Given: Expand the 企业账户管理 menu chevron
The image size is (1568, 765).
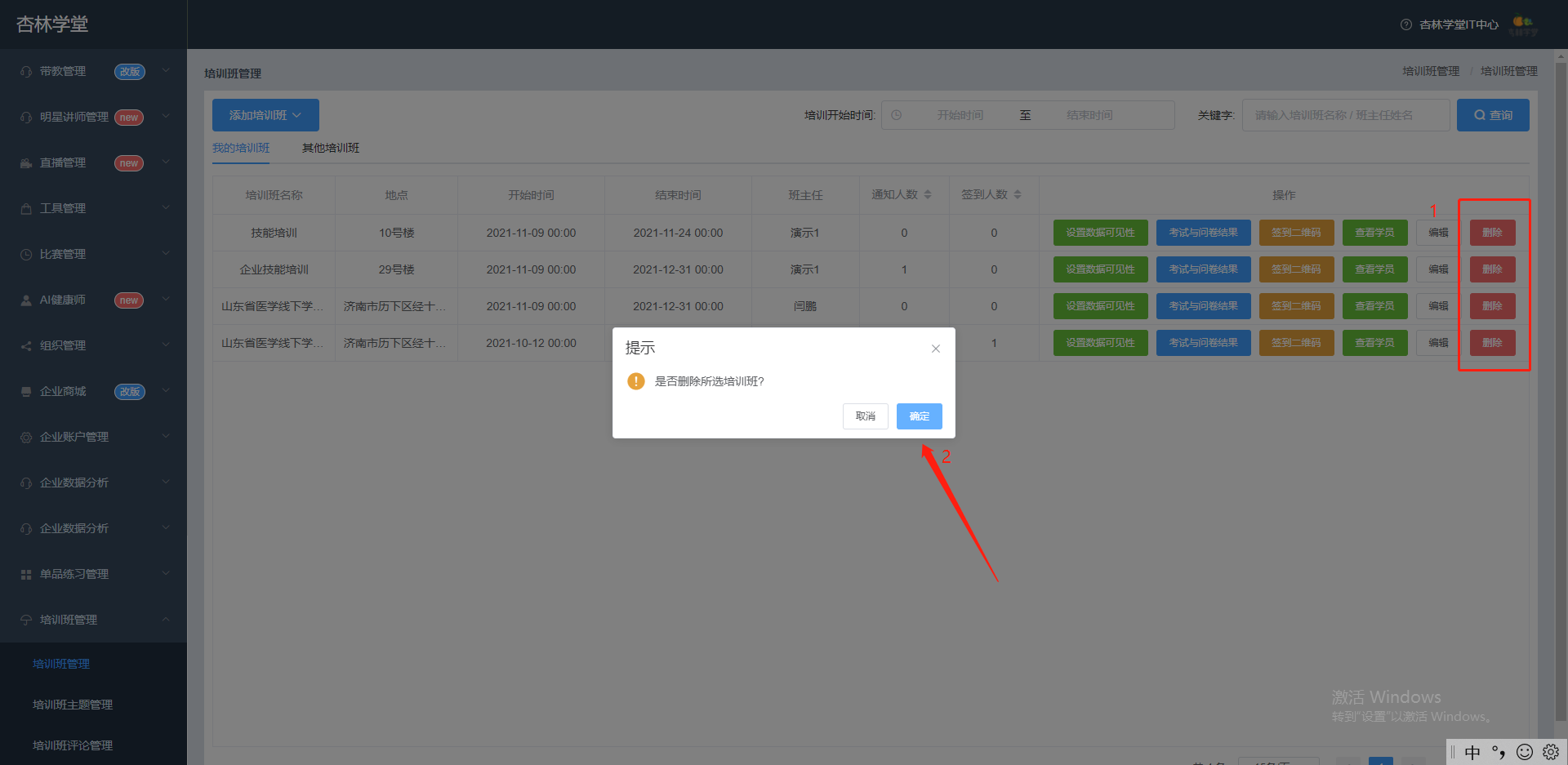Looking at the screenshot, I should [166, 437].
